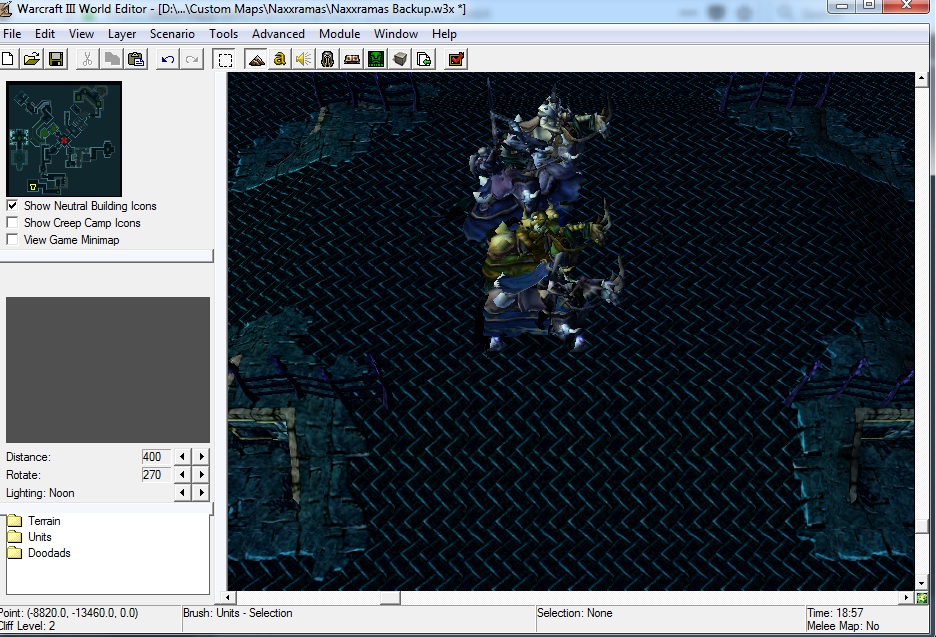Image resolution: width=936 pixels, height=637 pixels.
Task: Switch Lighting to previous option
Action: coord(182,493)
